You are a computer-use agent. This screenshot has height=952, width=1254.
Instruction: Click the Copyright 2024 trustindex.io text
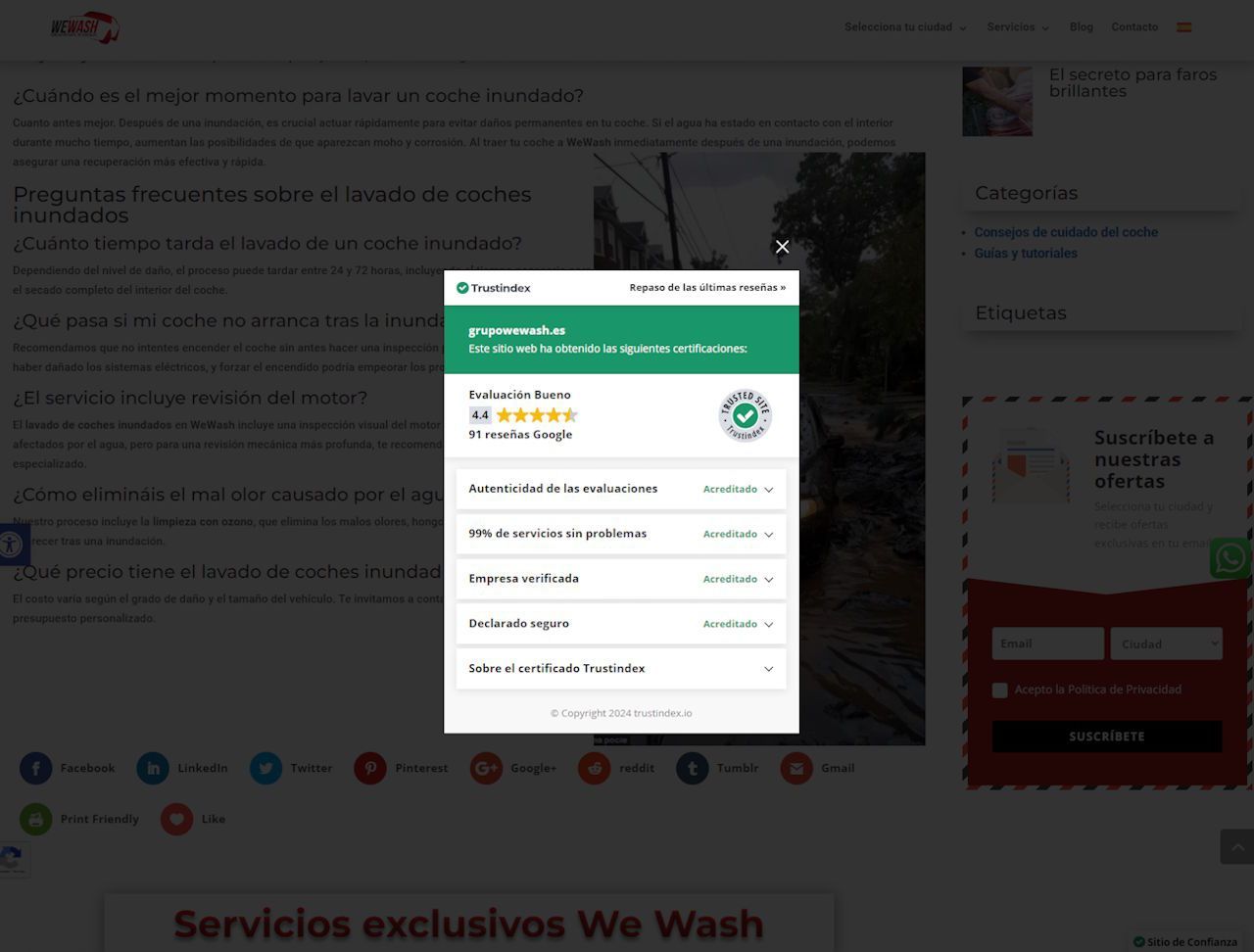(x=621, y=713)
